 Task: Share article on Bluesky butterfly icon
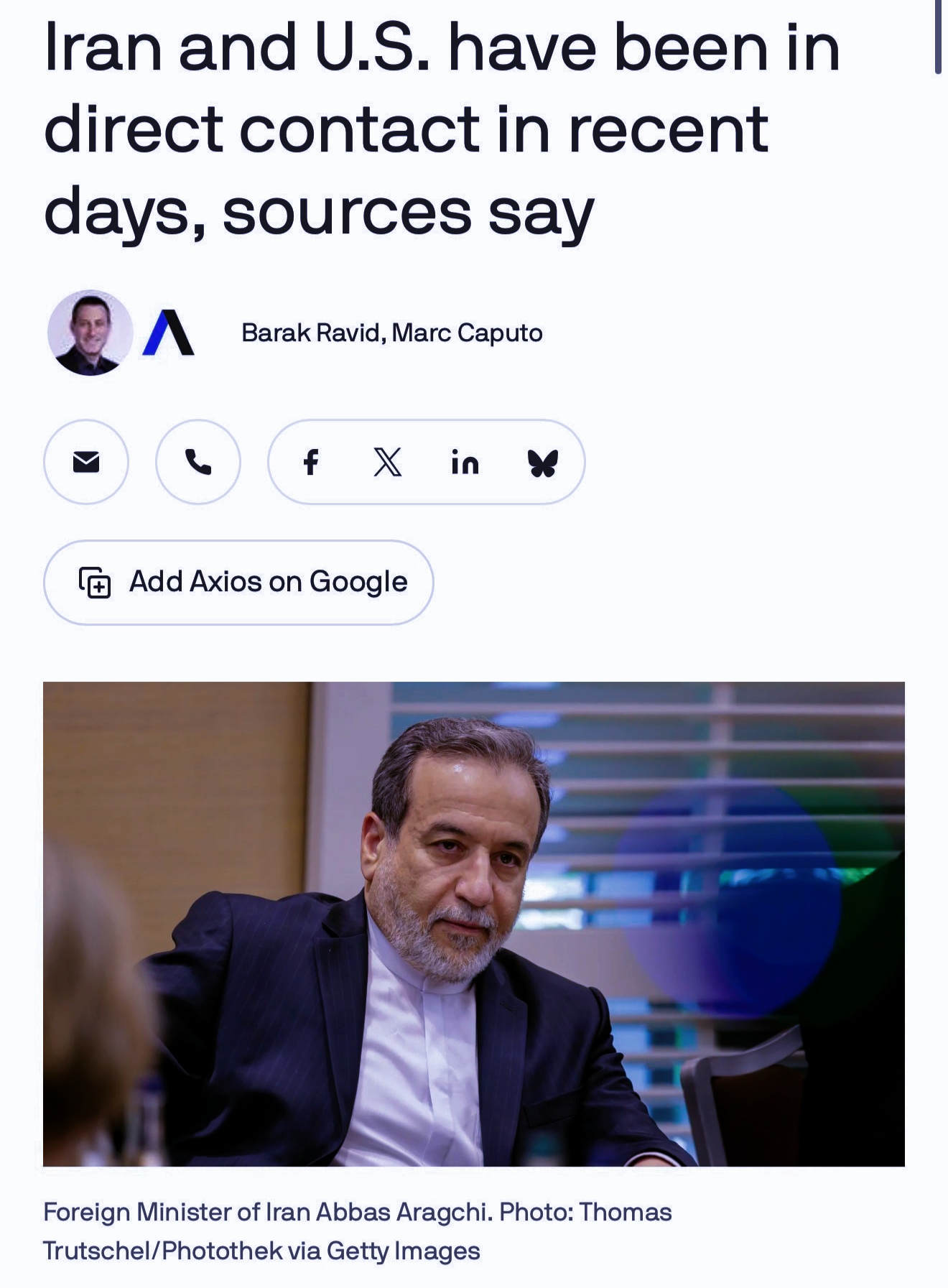tap(542, 463)
